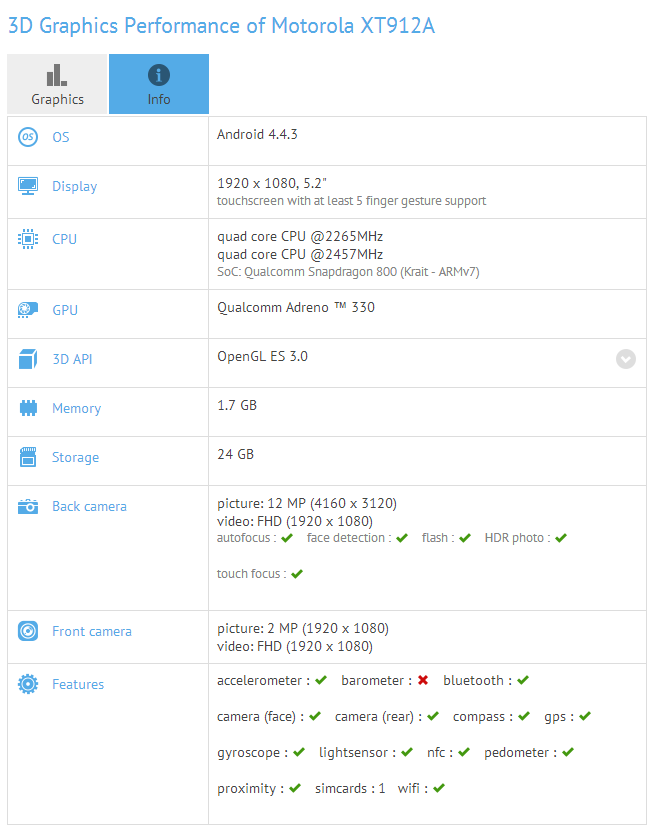Click the quad core CPU @2265MHz text
649x826 pixels.
(300, 237)
